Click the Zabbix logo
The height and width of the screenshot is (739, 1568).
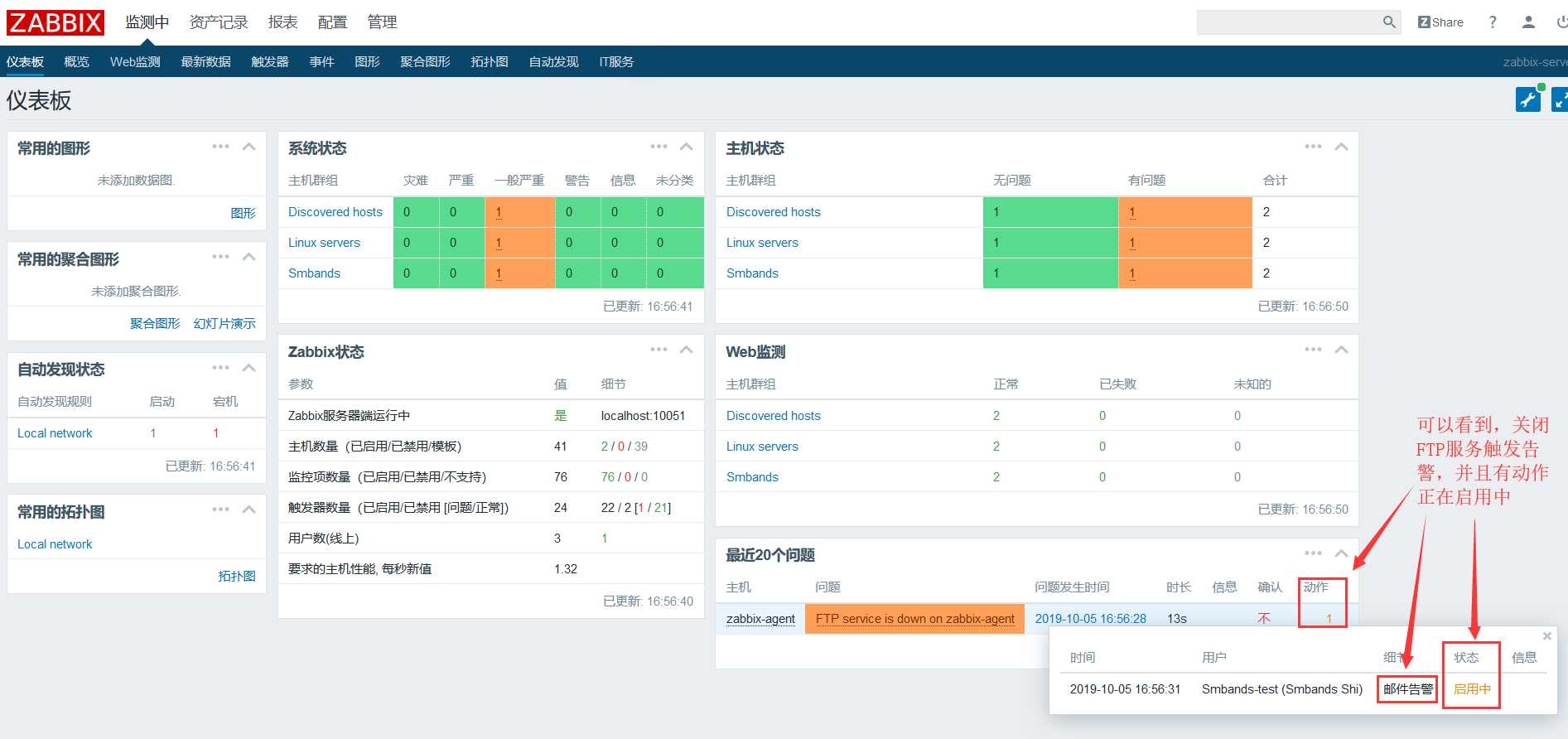[55, 22]
